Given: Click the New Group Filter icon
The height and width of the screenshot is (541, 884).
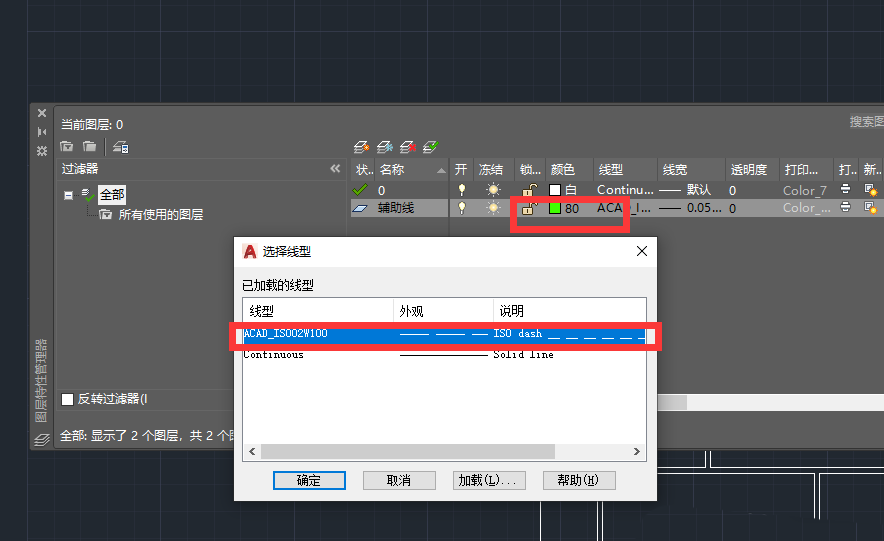Looking at the screenshot, I should (90, 147).
